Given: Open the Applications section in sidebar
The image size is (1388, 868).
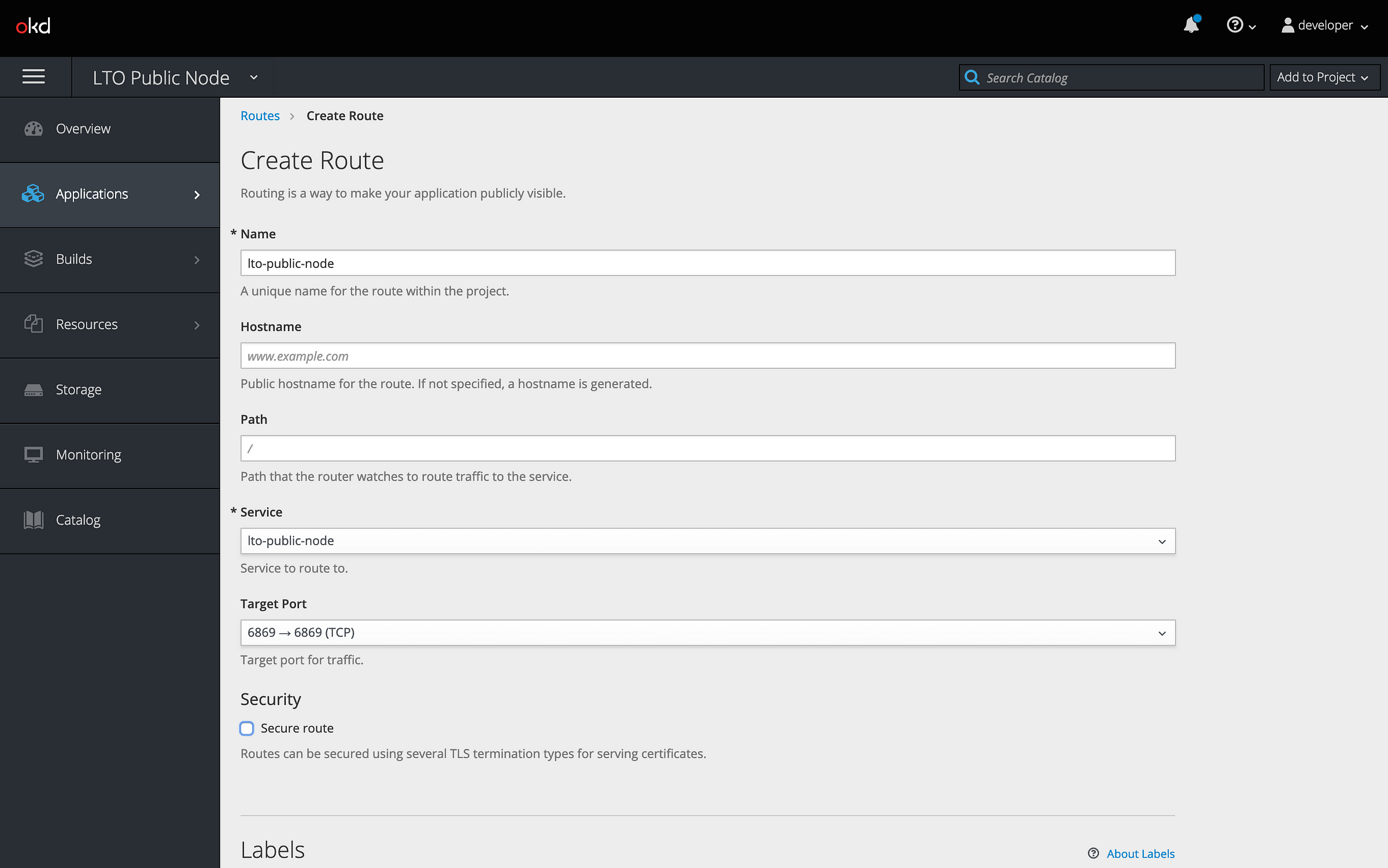Looking at the screenshot, I should click(110, 194).
